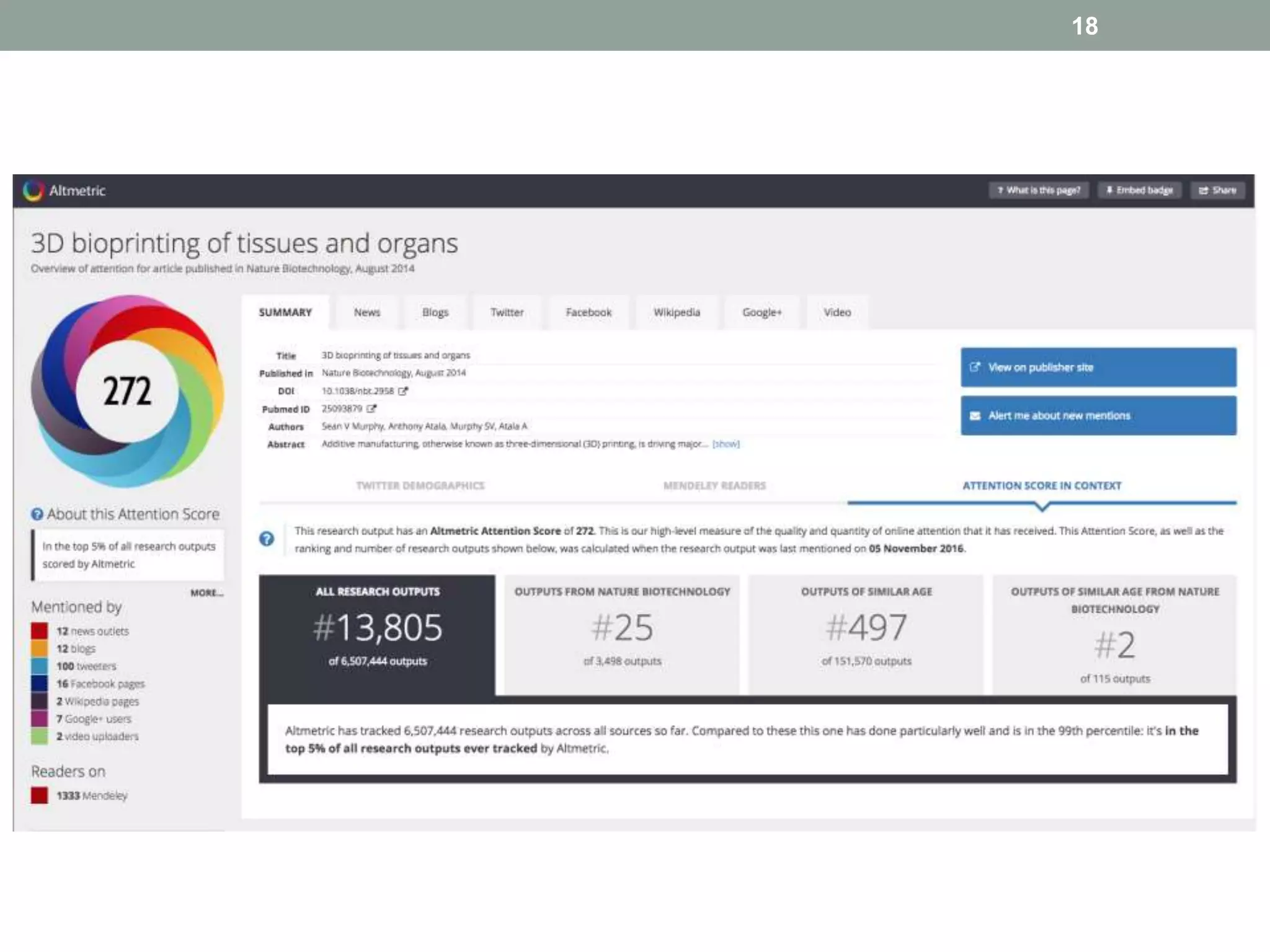Select Outputs from Nature Biotechnology ranking card

click(622, 633)
